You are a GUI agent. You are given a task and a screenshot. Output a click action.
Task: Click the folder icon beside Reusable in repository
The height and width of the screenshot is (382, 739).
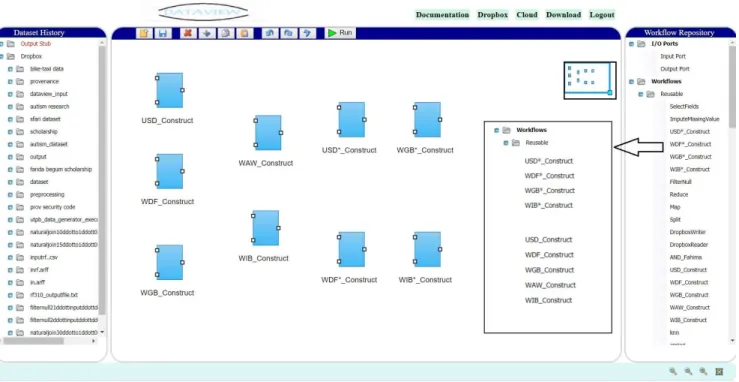tap(650, 94)
